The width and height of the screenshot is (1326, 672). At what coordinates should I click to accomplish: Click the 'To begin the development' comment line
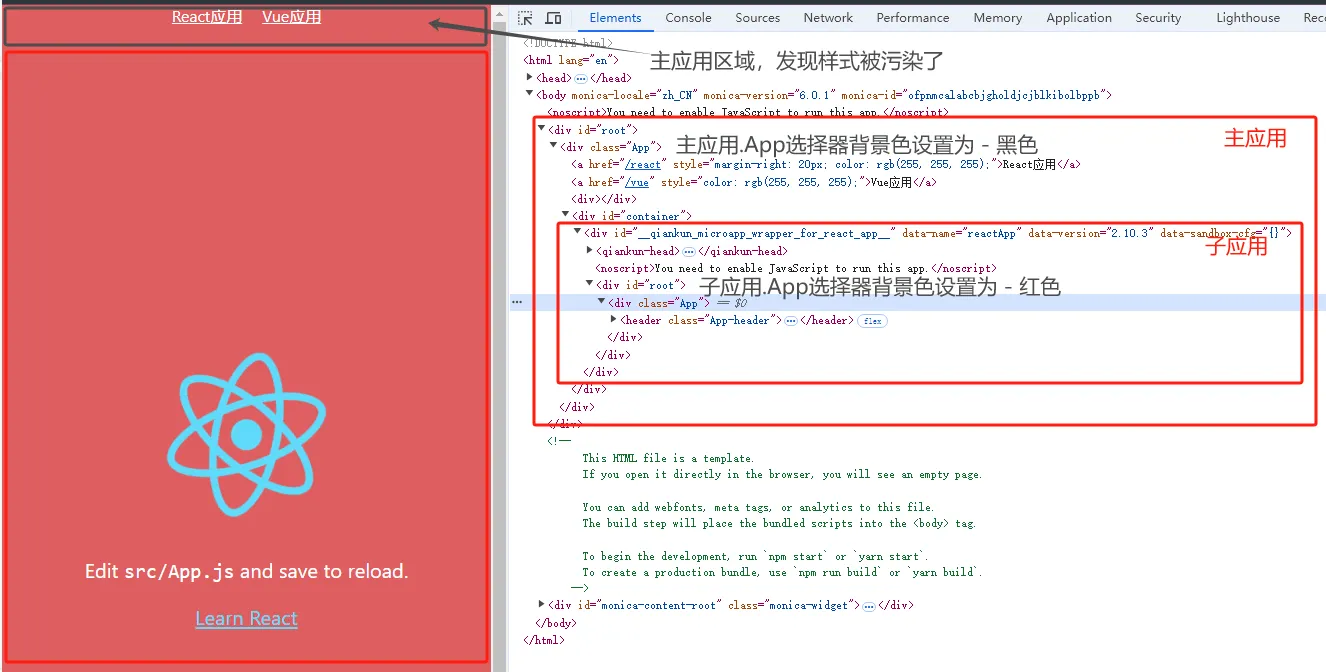point(755,556)
